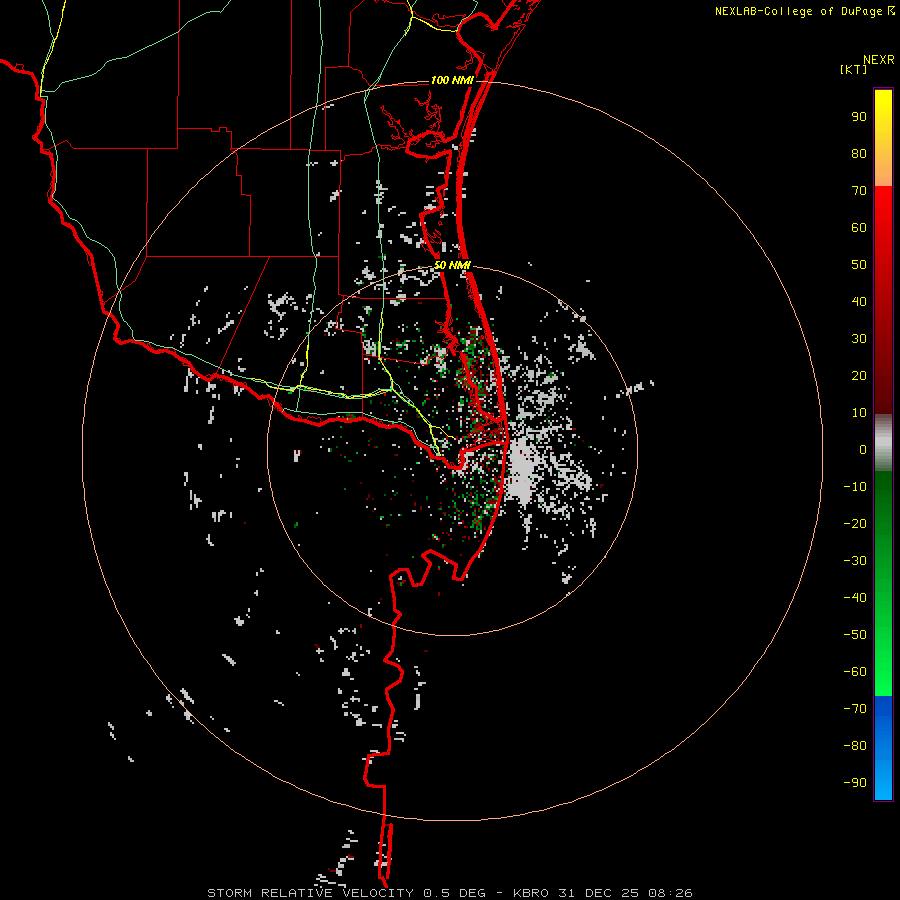Click the 60 value on the velocity scale
Screen dimensions: 900x900
point(859,227)
